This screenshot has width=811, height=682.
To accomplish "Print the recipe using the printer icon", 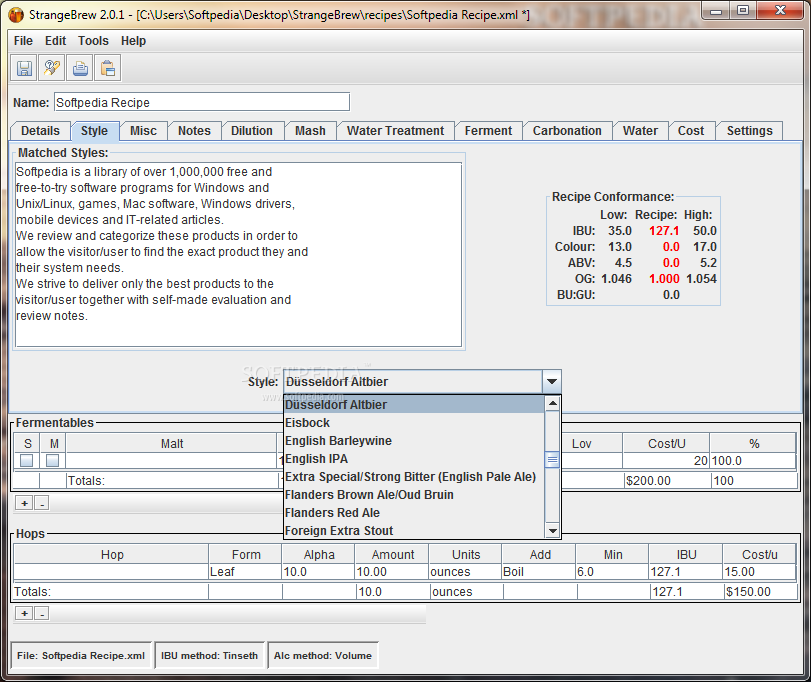I will [x=80, y=68].
